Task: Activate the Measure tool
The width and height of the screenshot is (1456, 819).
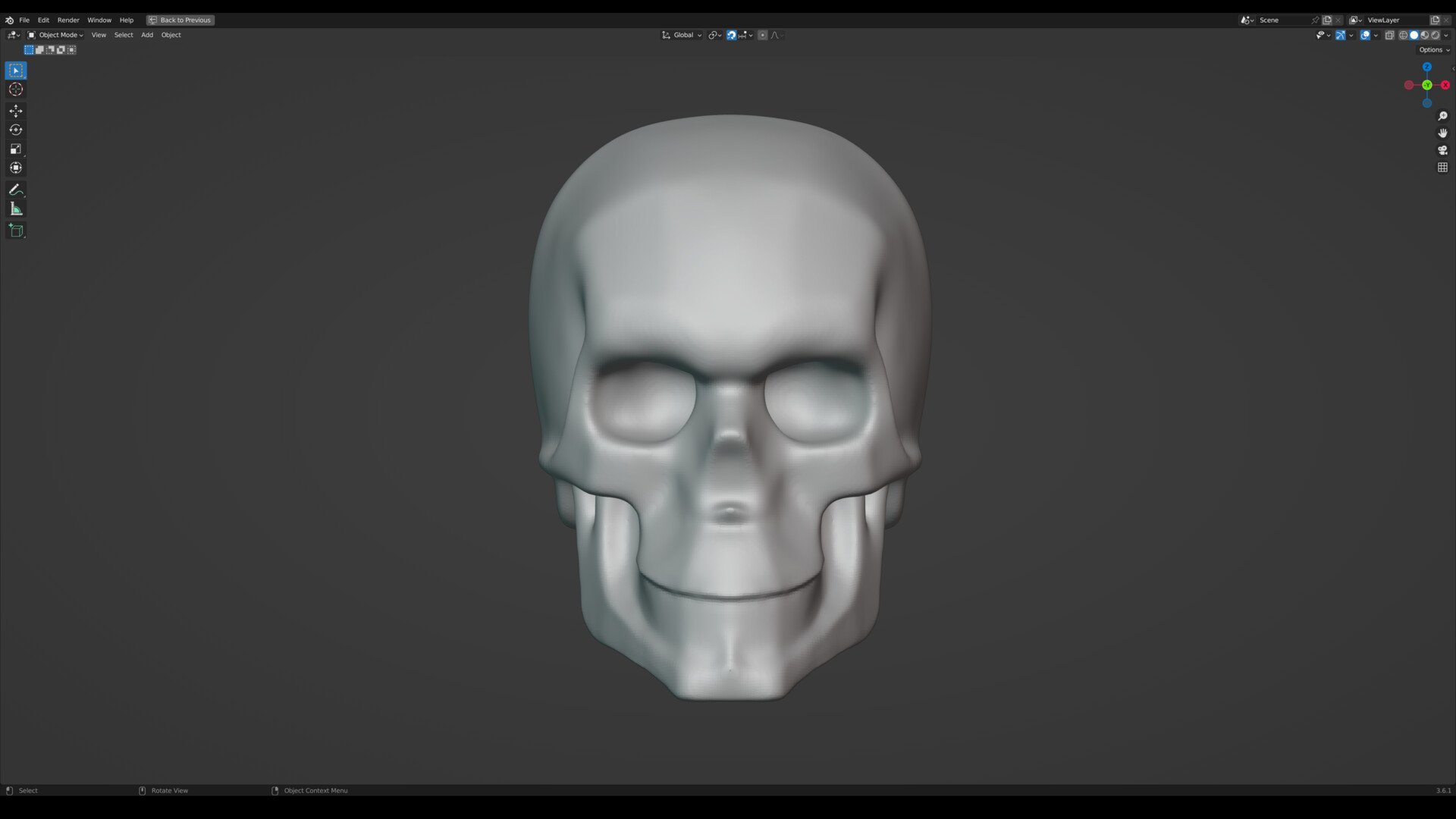Action: click(x=16, y=209)
